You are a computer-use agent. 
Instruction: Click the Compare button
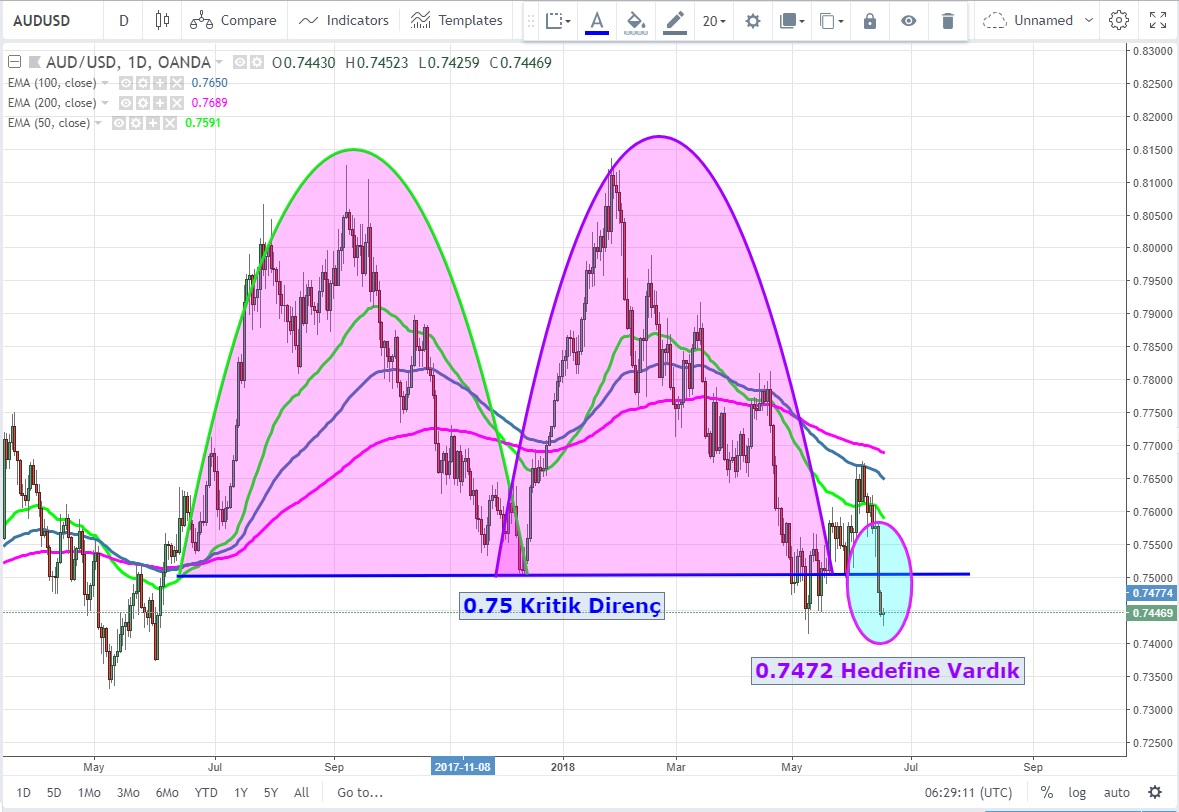click(234, 20)
